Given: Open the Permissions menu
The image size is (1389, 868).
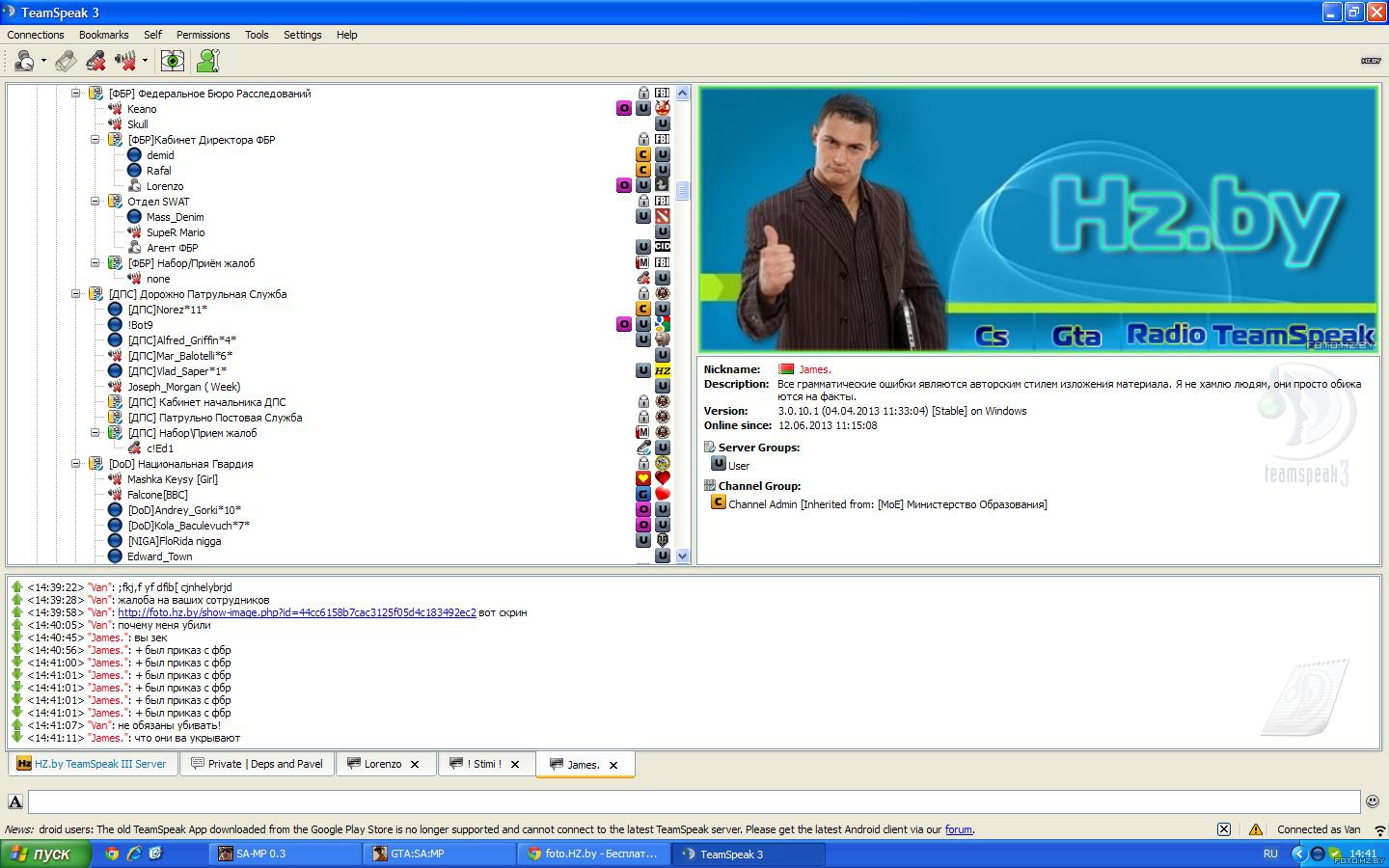Looking at the screenshot, I should [x=203, y=35].
